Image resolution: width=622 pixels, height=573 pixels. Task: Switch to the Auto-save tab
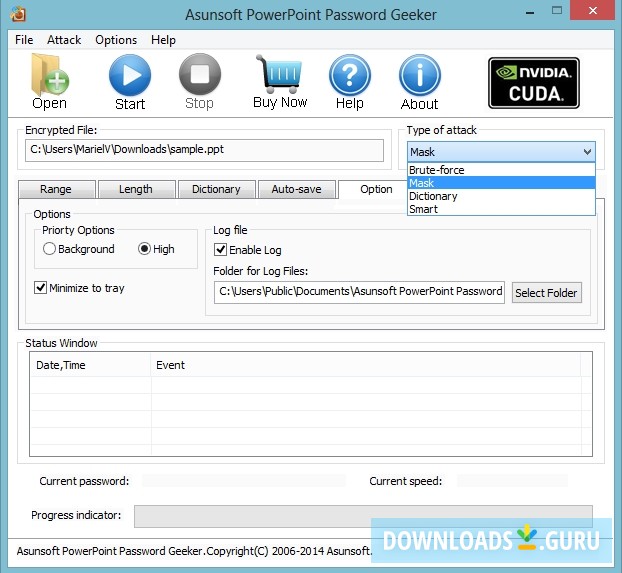(x=296, y=189)
